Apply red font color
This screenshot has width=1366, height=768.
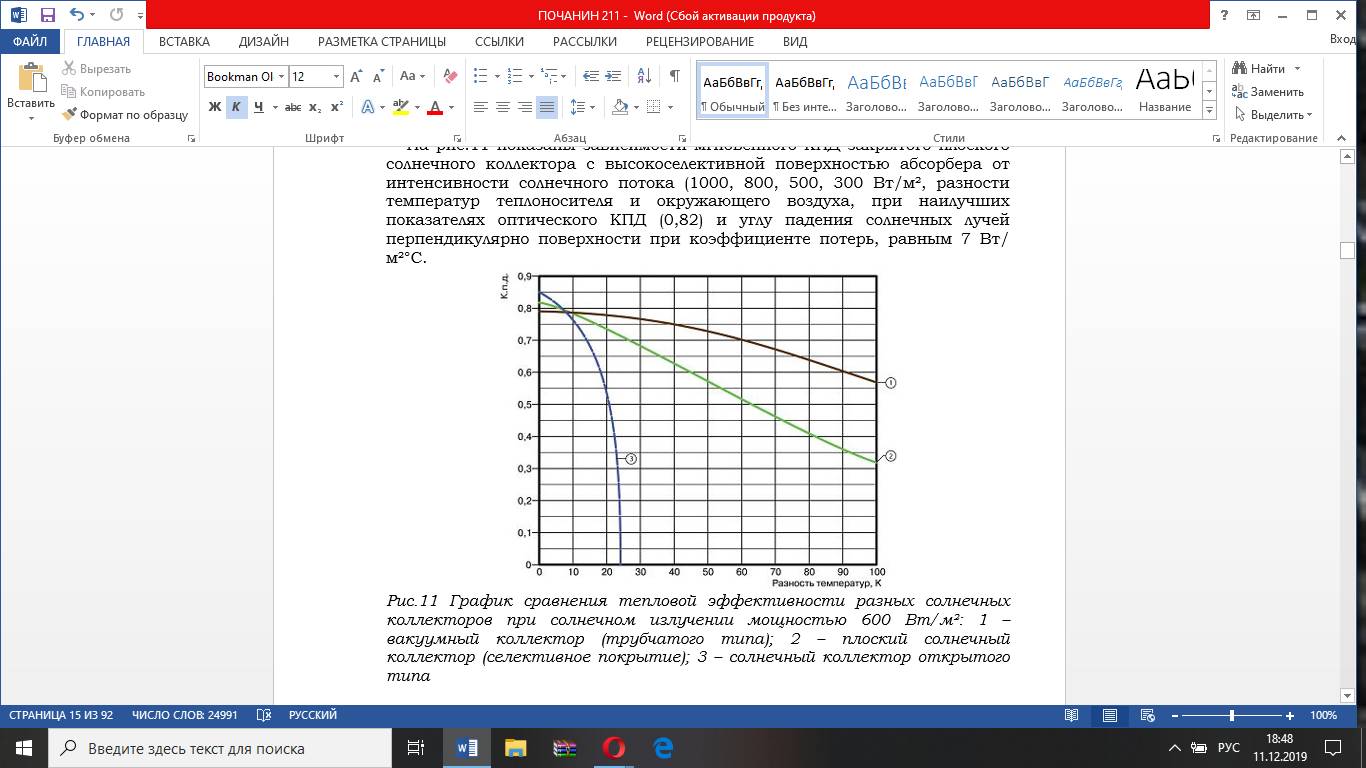click(435, 107)
